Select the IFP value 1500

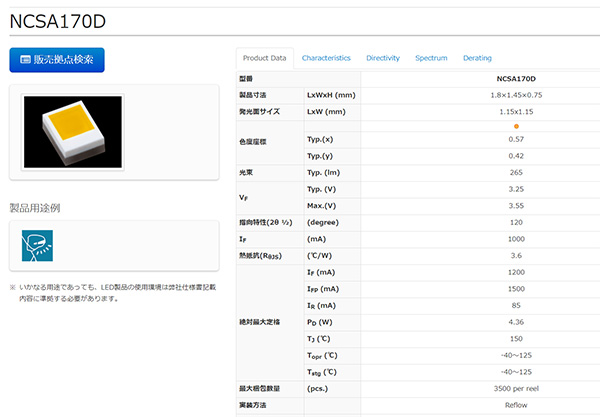(516, 289)
